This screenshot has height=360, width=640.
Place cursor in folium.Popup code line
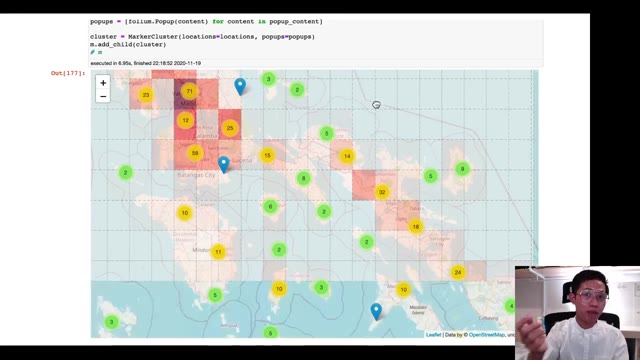(x=206, y=22)
